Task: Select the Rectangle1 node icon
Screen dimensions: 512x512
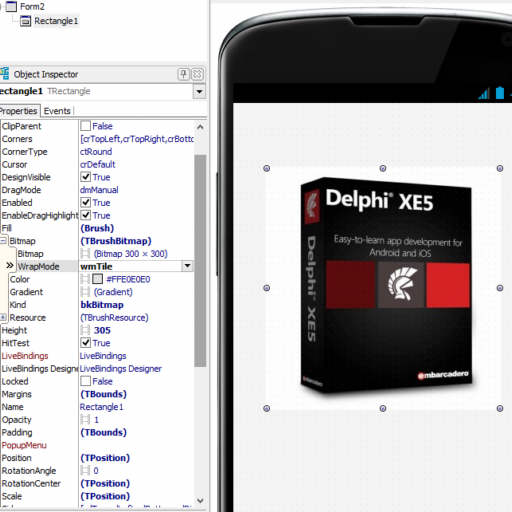Action: pos(25,21)
